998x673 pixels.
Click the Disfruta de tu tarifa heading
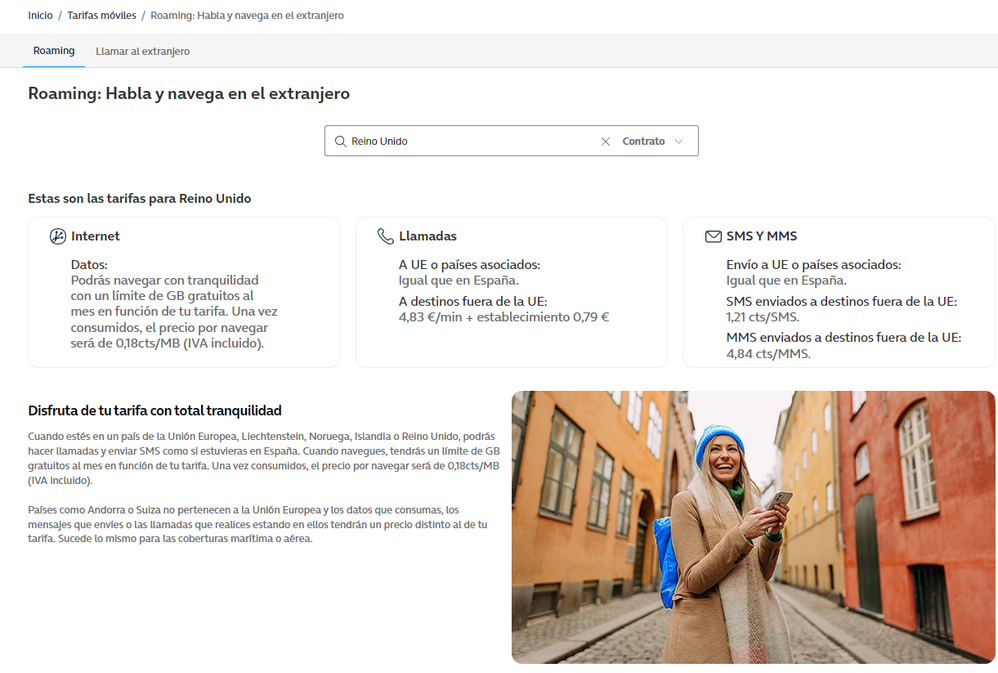(155, 411)
